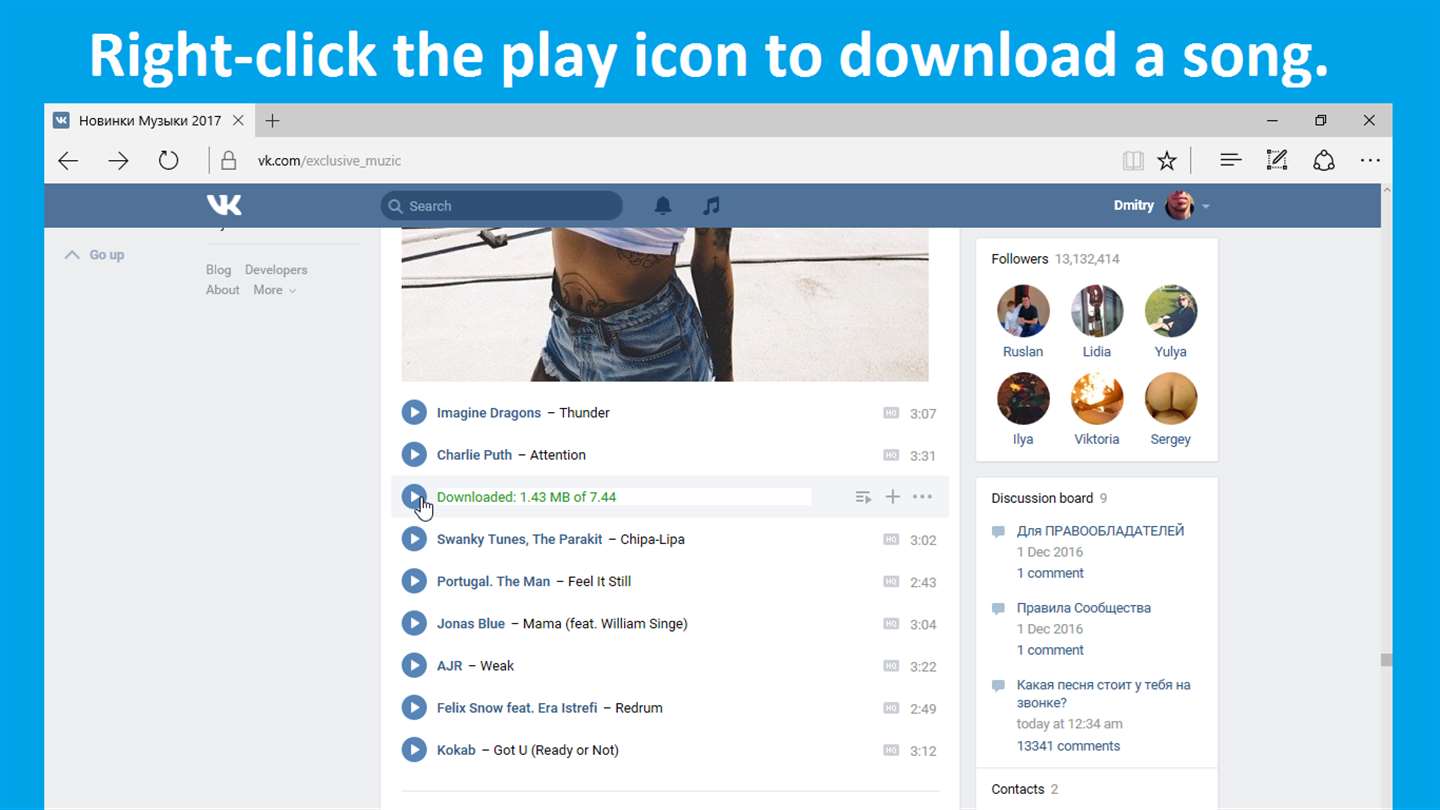This screenshot has width=1440, height=810.
Task: Refresh the browser page
Action: (x=168, y=160)
